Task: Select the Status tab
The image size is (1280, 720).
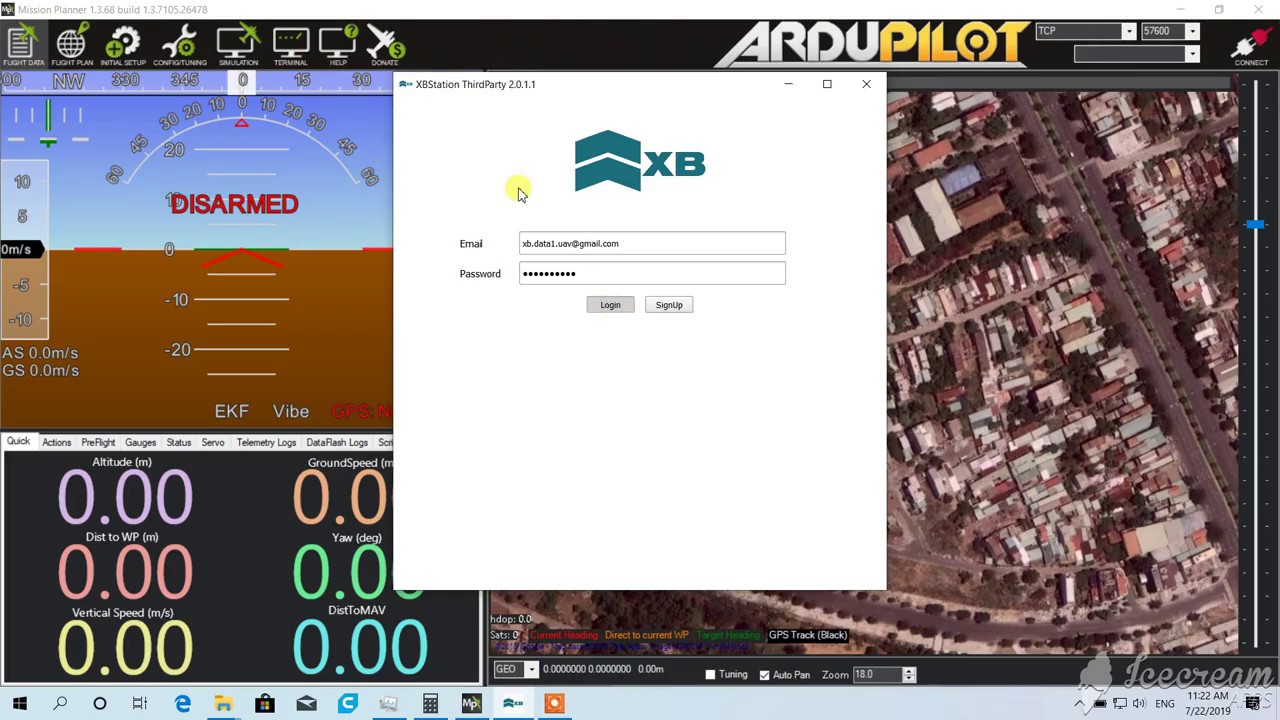Action: pyautogui.click(x=179, y=442)
